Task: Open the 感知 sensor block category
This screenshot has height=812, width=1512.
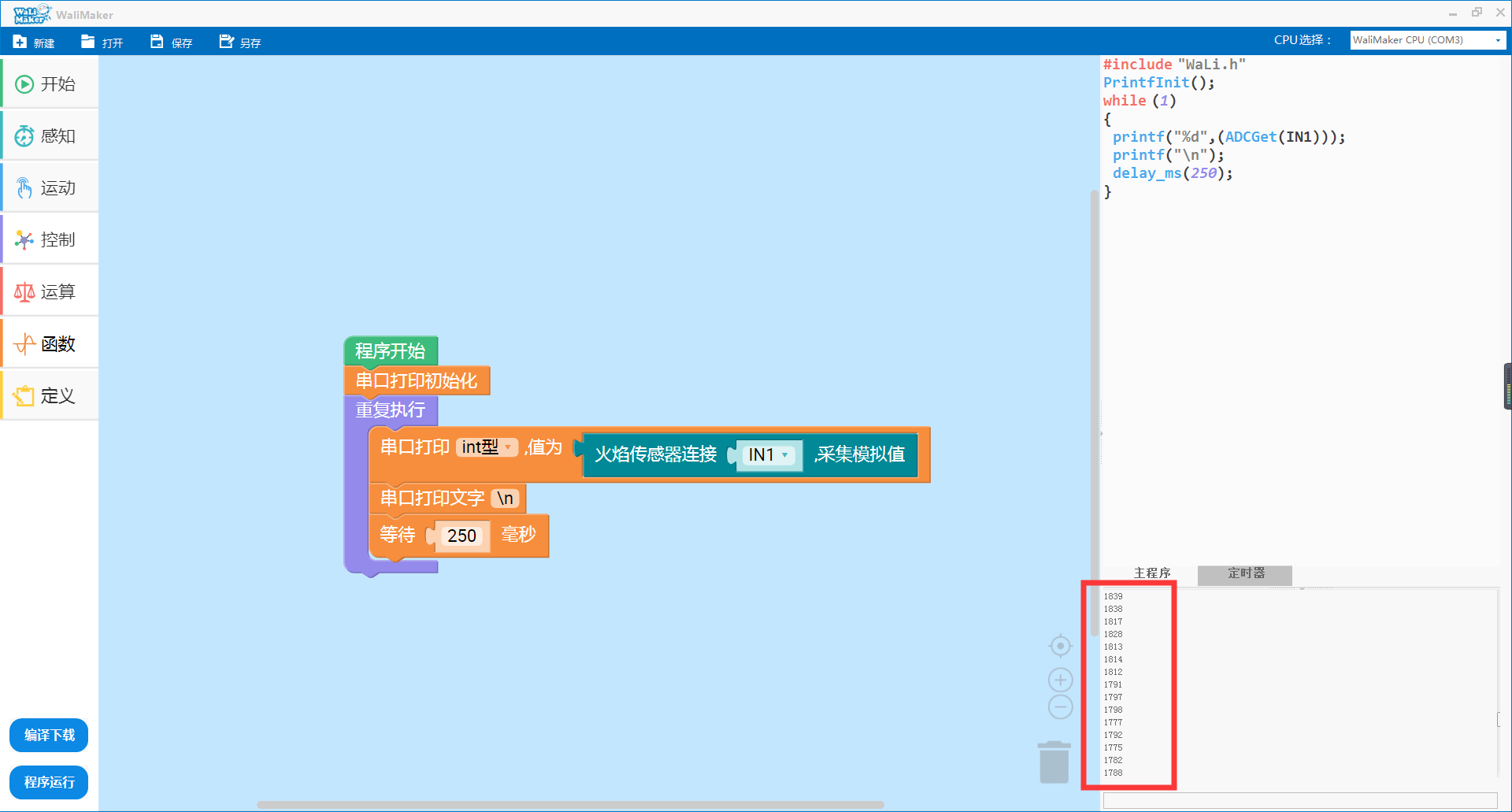Action: [x=49, y=136]
